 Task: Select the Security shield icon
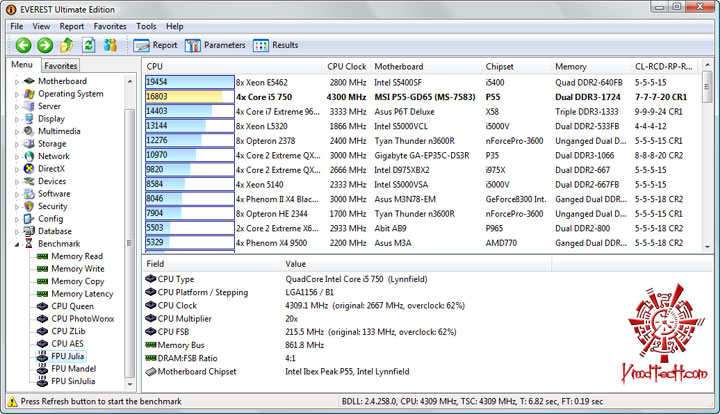tap(29, 206)
